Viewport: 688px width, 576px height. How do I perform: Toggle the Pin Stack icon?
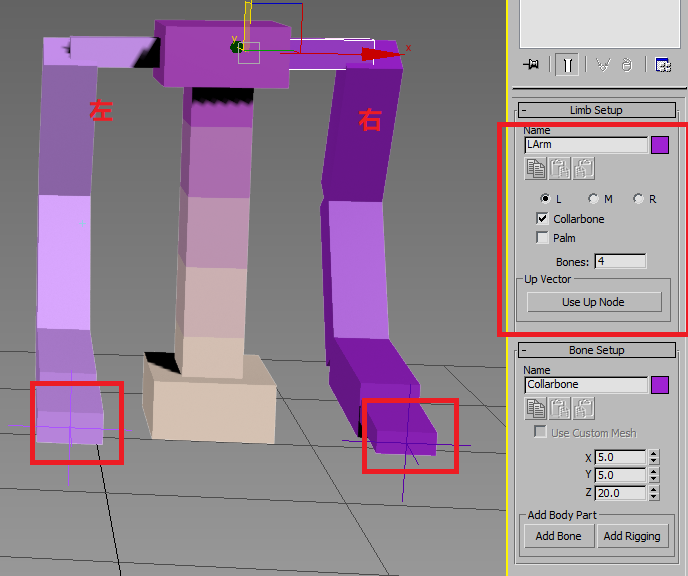(x=531, y=65)
